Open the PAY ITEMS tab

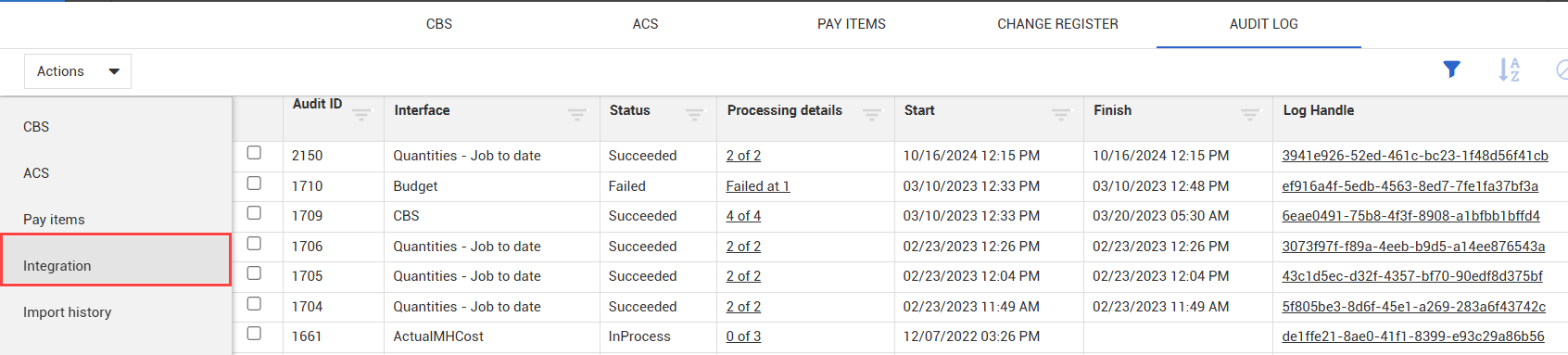852,24
